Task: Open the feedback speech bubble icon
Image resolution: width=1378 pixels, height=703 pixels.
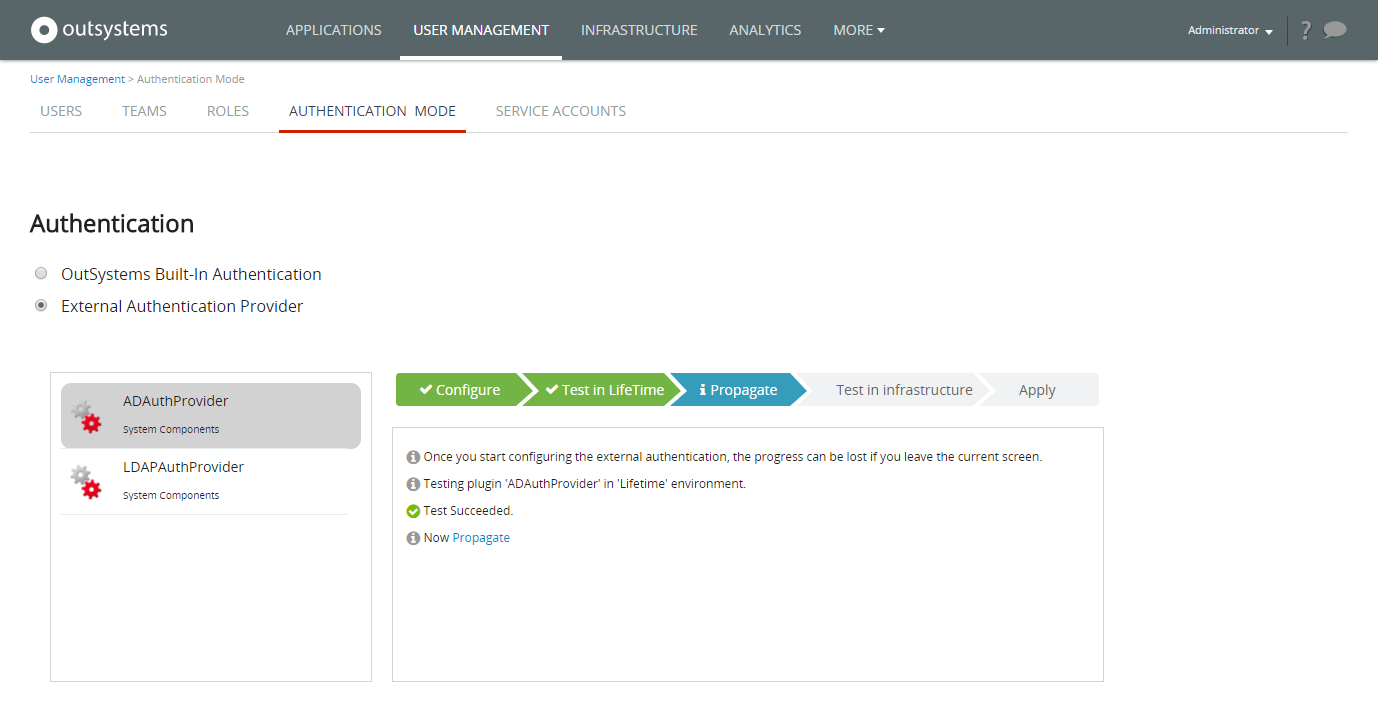Action: coord(1335,30)
